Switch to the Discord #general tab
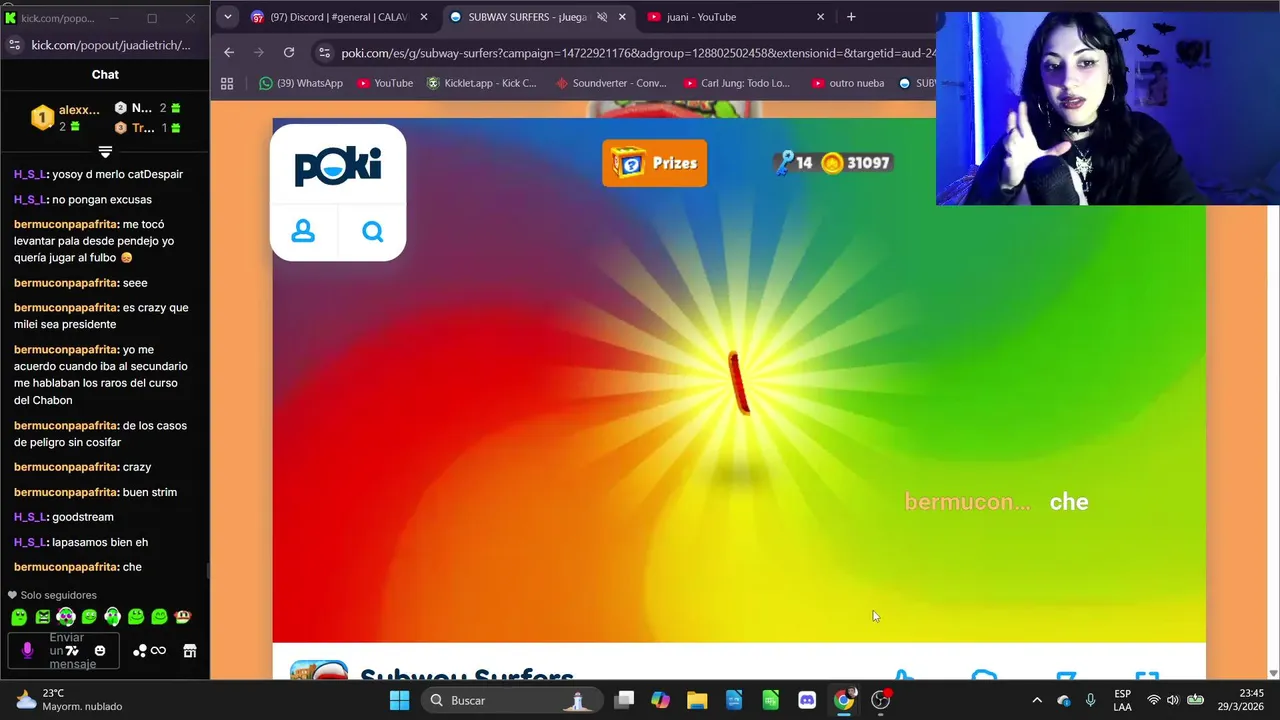1280x720 pixels. (338, 17)
